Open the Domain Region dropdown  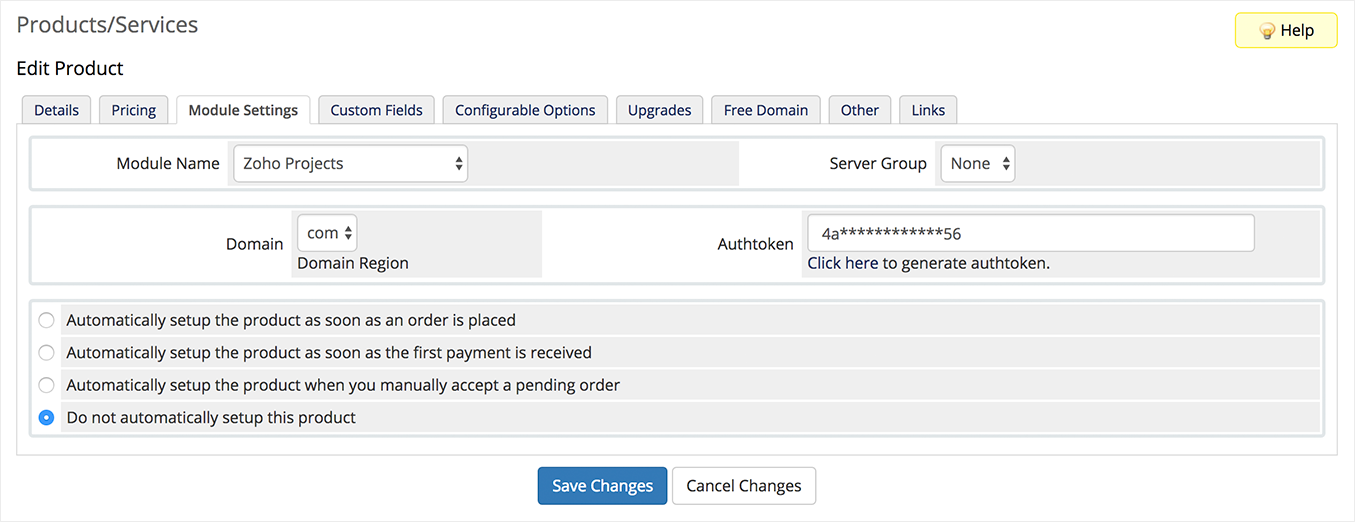[x=327, y=233]
